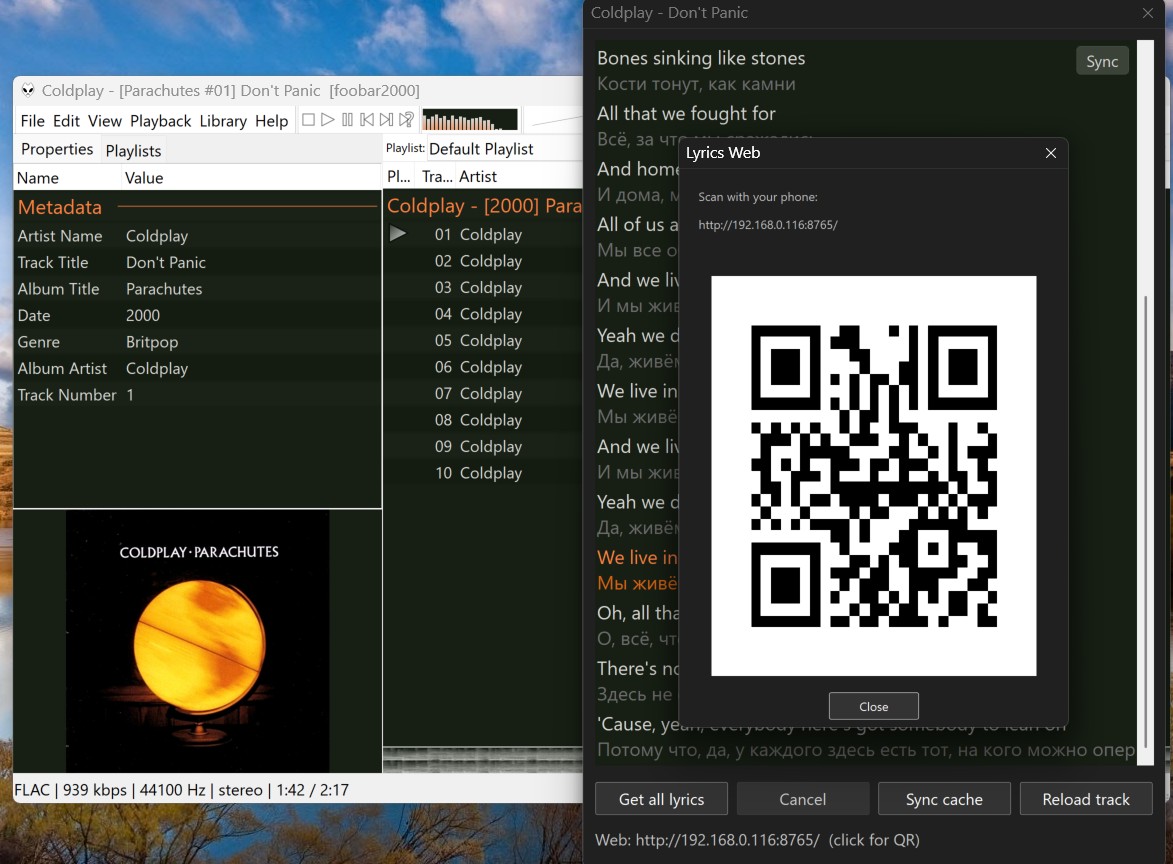
Task: Click the Reload track button
Action: pos(1085,799)
